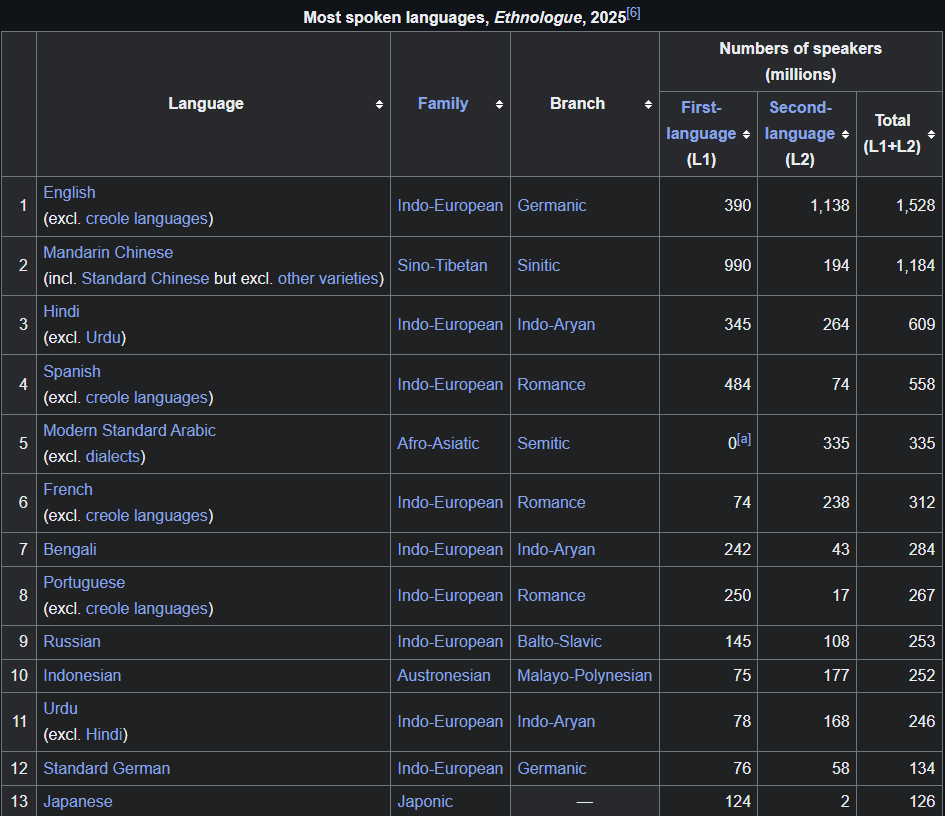Viewport: 945px width, 816px height.
Task: Open the Sinitic branch link
Action: (538, 265)
